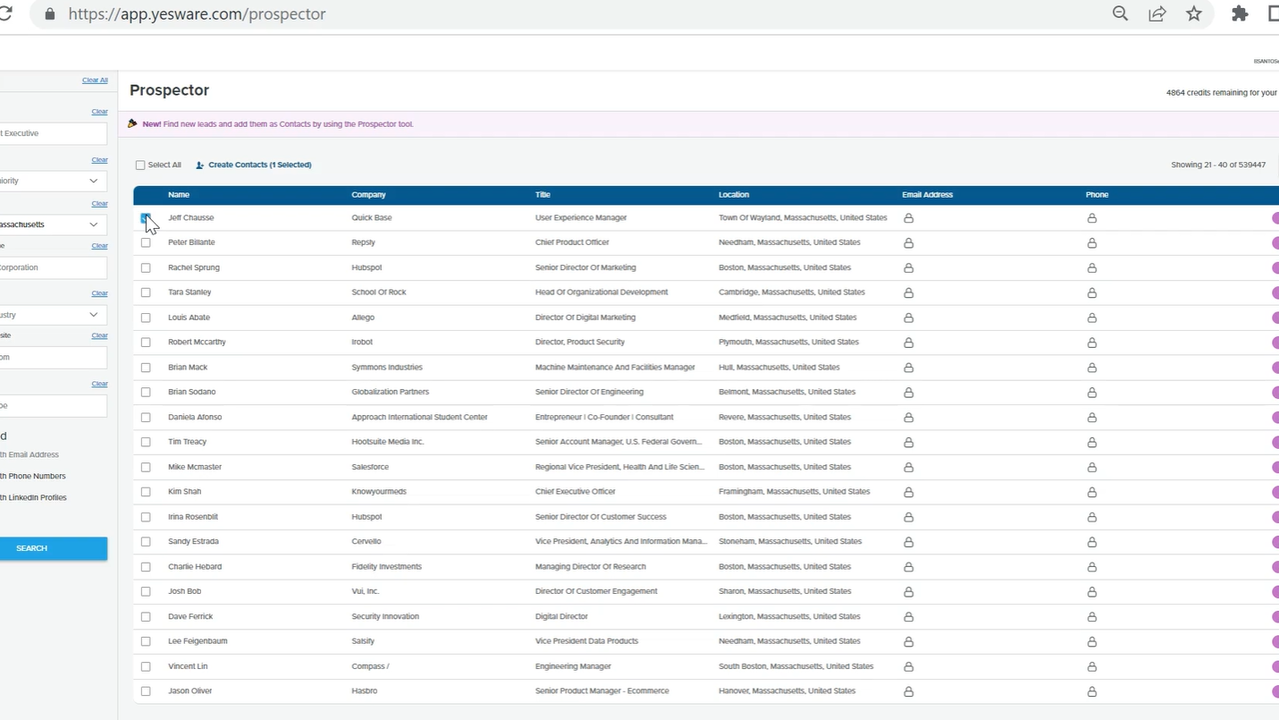This screenshot has width=1279, height=720.
Task: Check the Rachel Sprung row checkbox
Action: [x=146, y=267]
